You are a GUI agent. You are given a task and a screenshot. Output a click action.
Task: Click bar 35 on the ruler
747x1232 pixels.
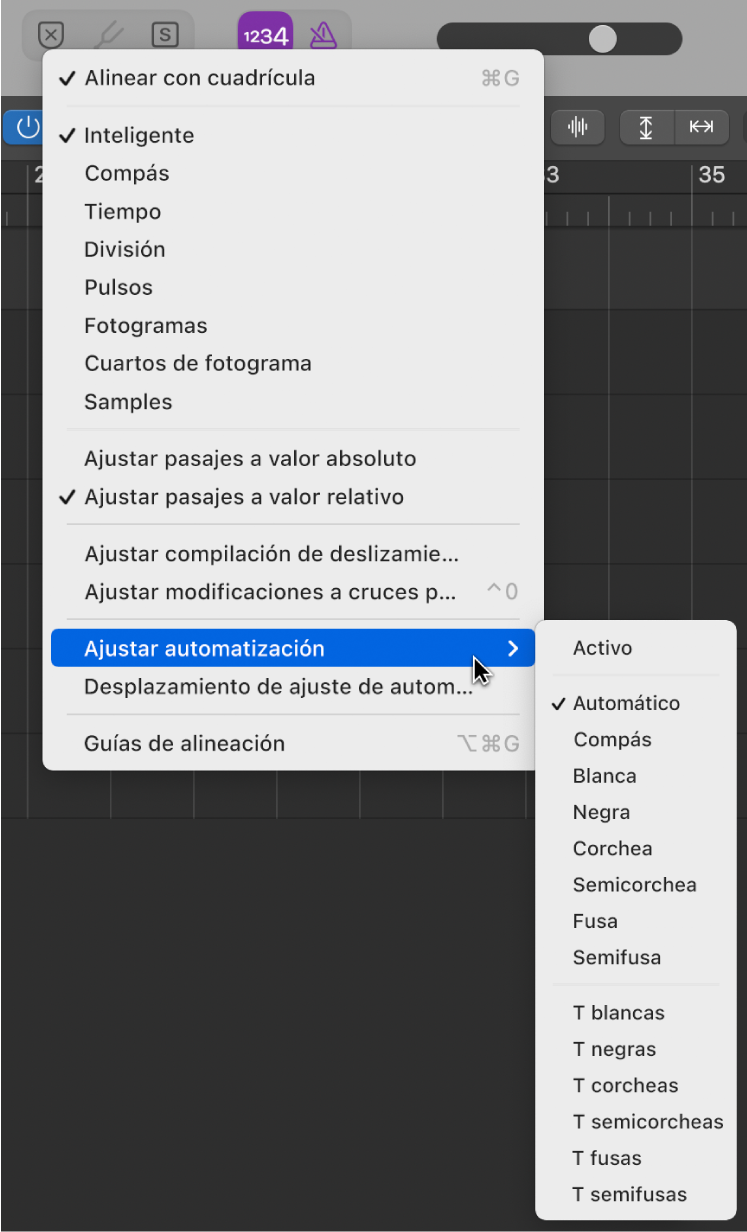coord(713,174)
